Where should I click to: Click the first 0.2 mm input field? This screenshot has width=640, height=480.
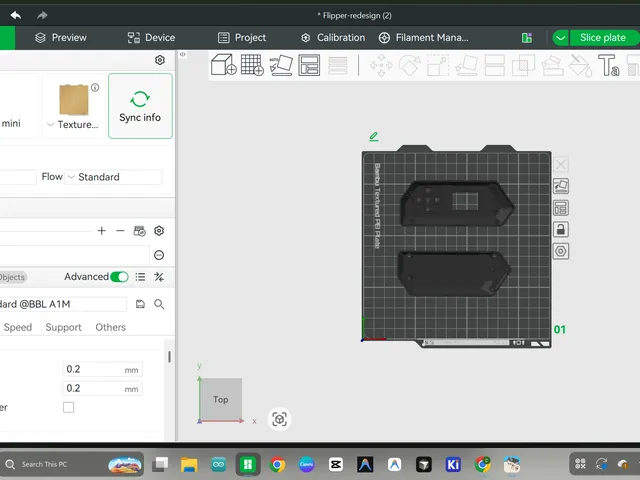[x=102, y=369]
